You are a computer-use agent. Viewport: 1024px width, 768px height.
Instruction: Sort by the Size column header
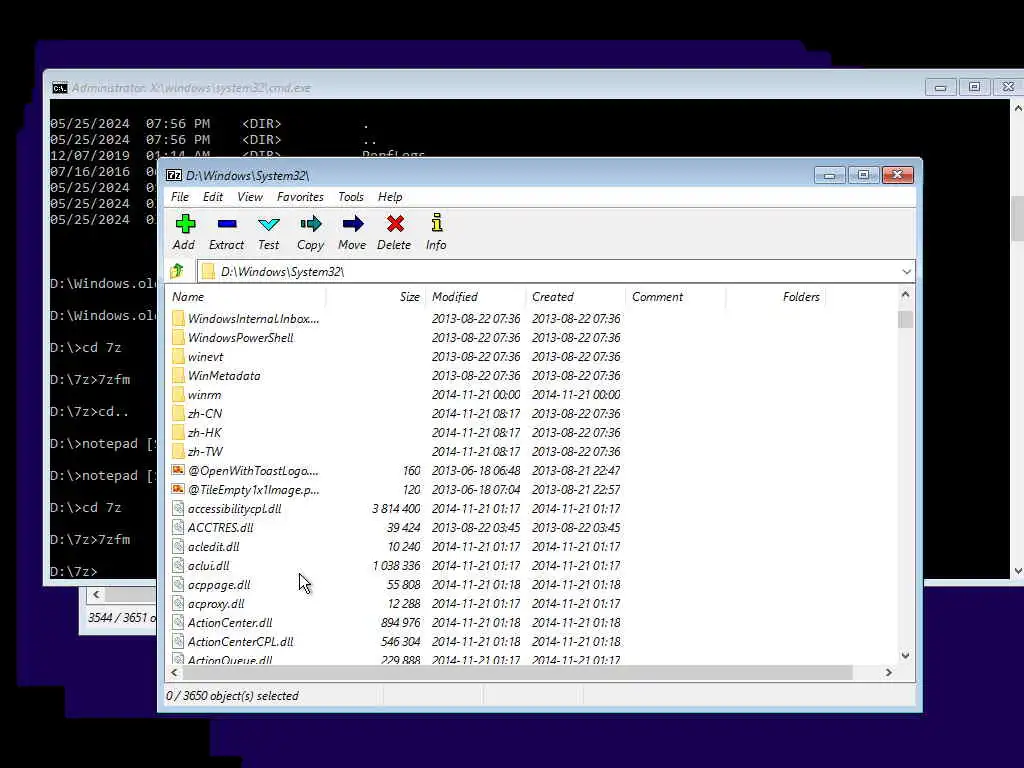pos(376,296)
